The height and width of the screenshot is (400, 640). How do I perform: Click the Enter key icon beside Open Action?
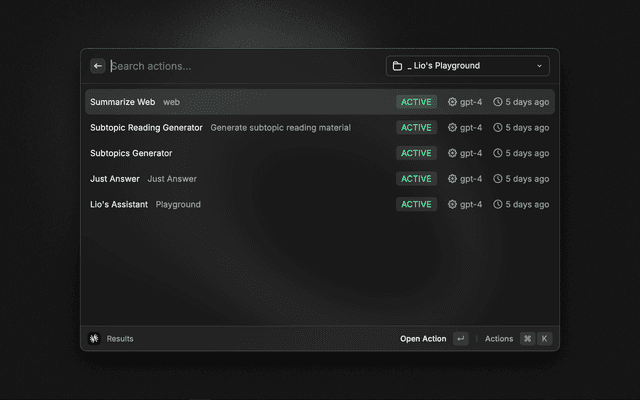click(460, 339)
